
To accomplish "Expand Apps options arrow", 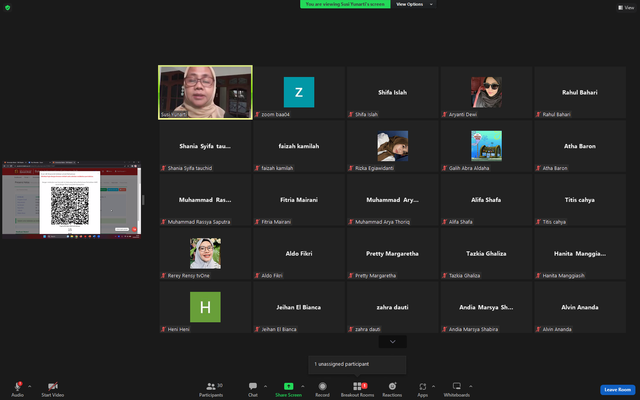I will click(433, 386).
